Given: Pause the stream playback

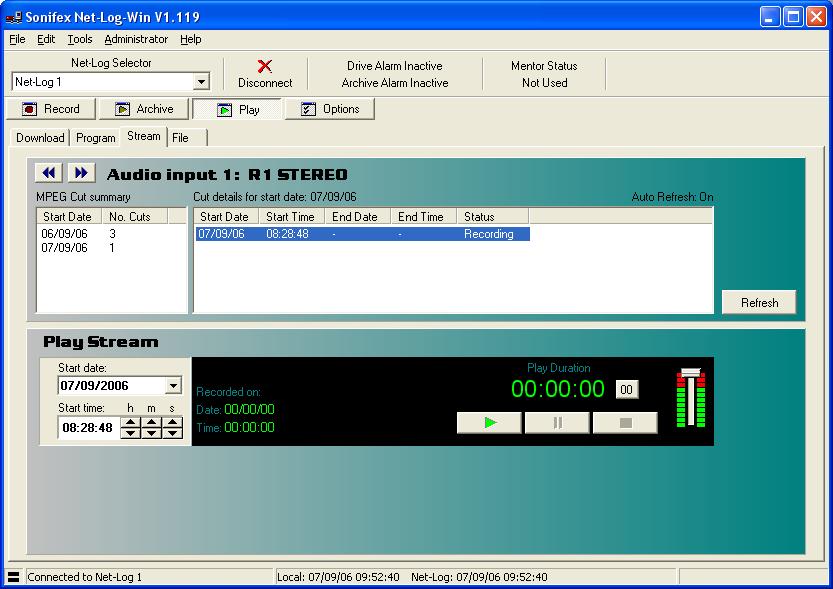Looking at the screenshot, I should 557,423.
